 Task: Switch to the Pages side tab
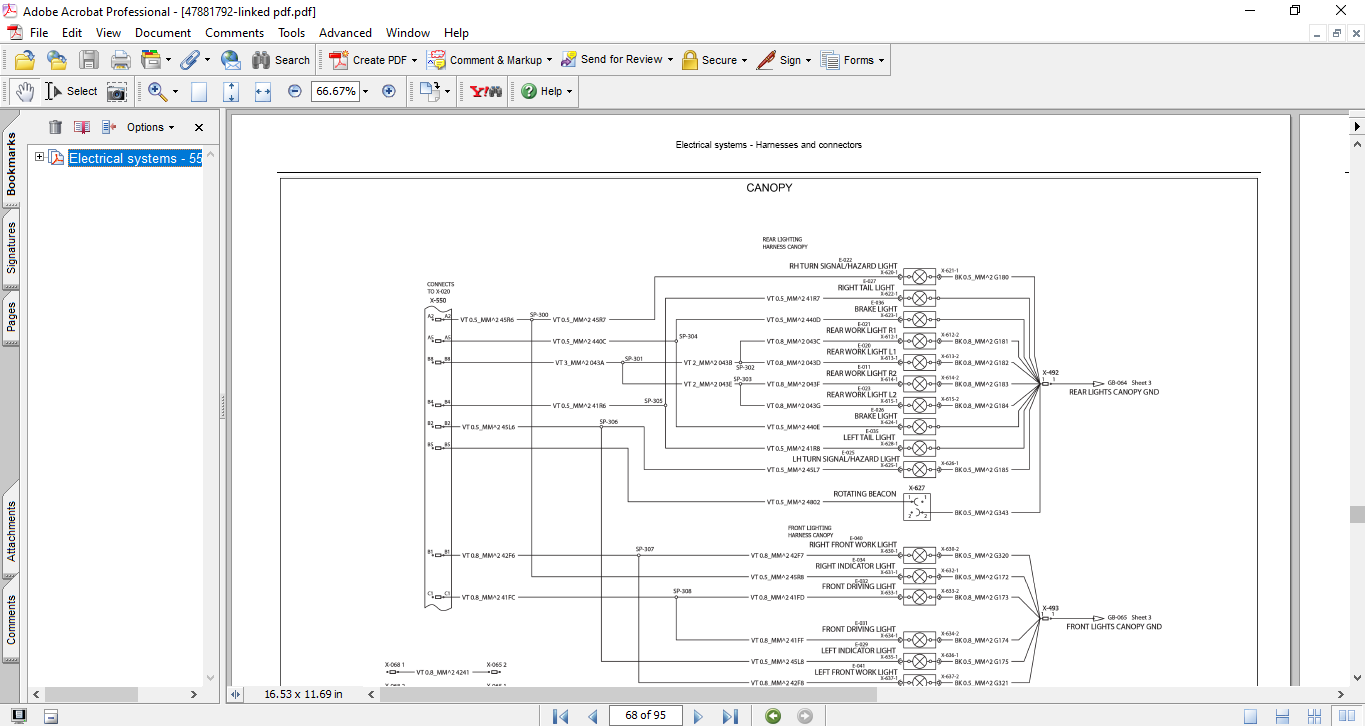click(x=11, y=316)
